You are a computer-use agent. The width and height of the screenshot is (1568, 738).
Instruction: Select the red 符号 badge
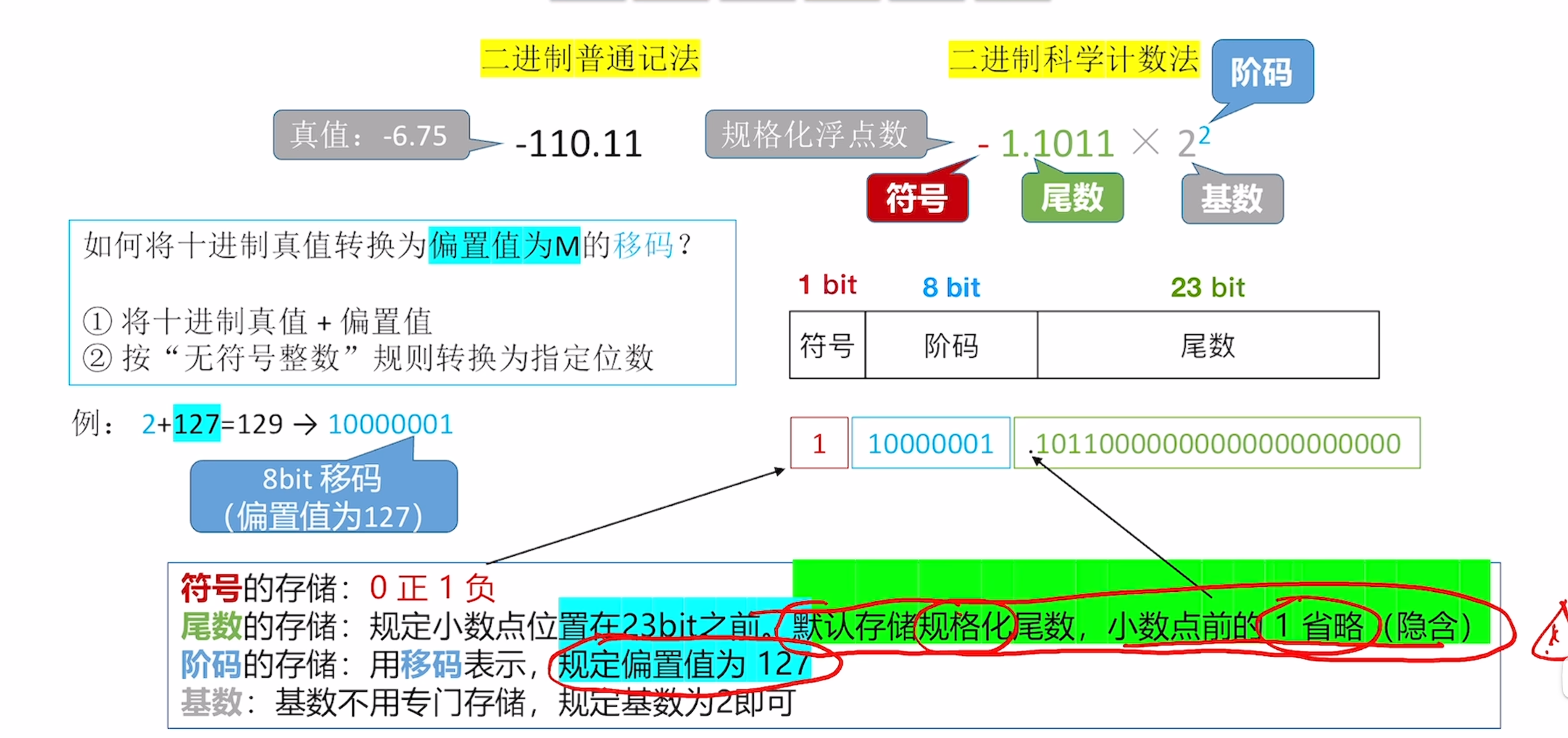[917, 197]
